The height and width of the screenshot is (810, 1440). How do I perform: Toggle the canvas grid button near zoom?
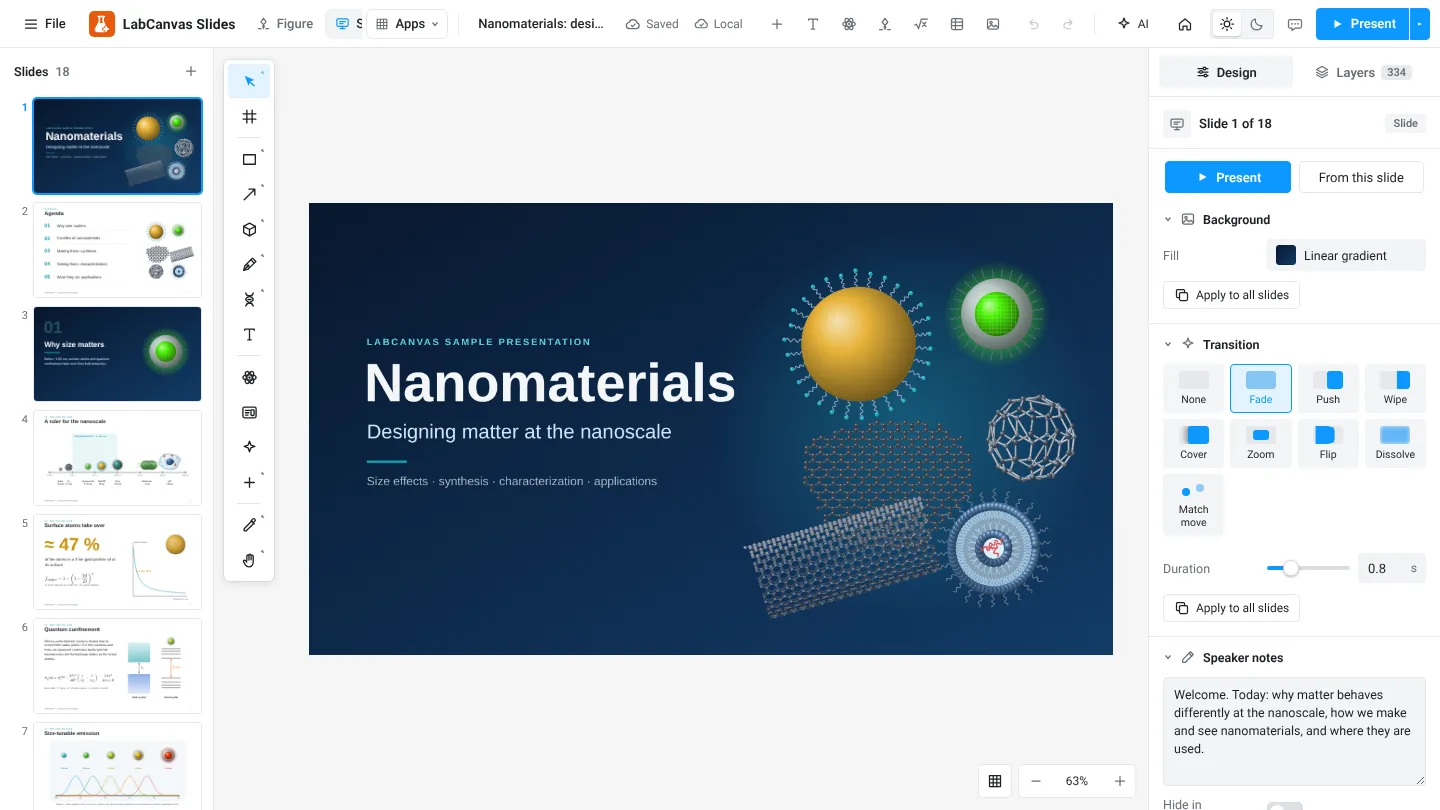point(995,781)
